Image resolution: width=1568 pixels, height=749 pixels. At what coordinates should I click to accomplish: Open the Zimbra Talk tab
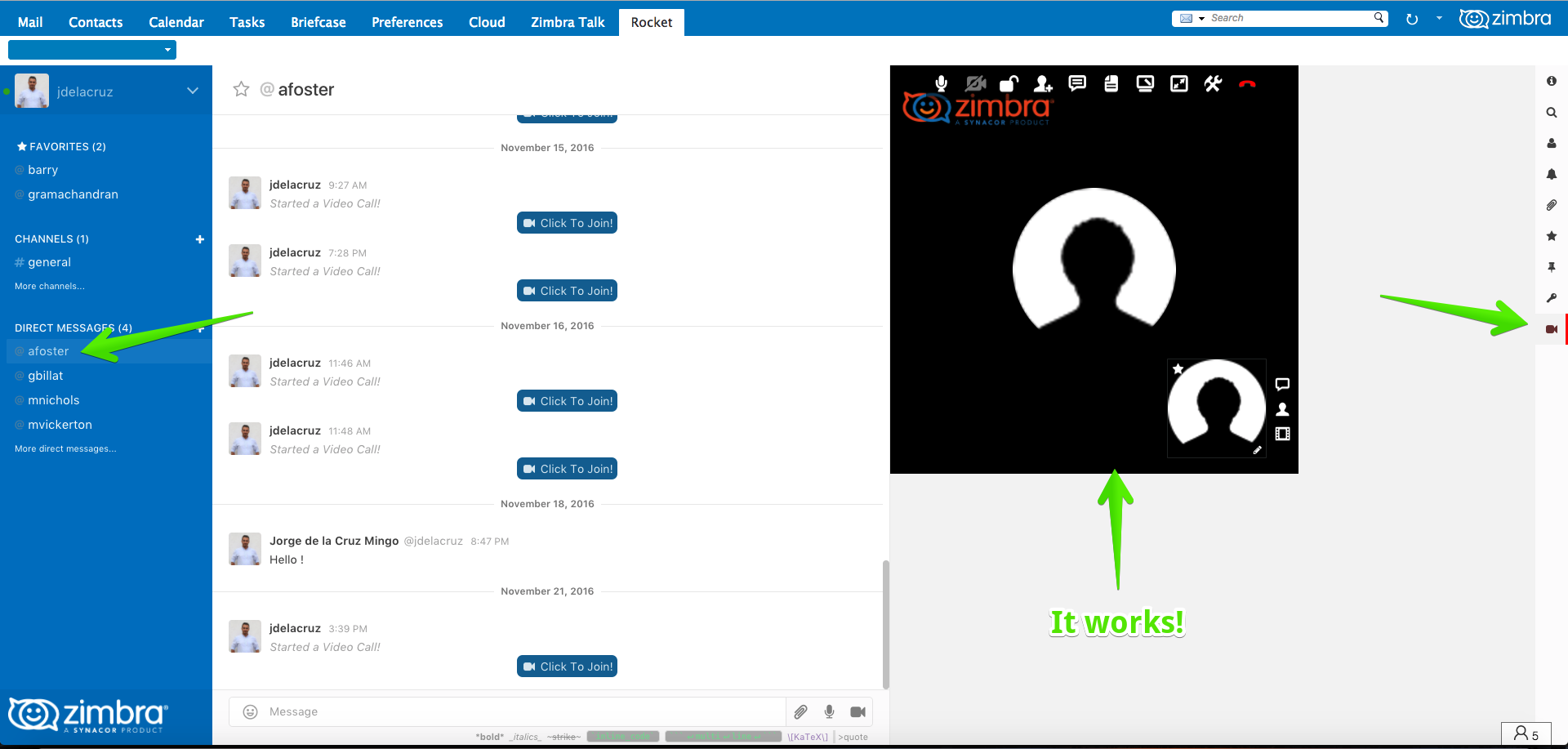568,22
